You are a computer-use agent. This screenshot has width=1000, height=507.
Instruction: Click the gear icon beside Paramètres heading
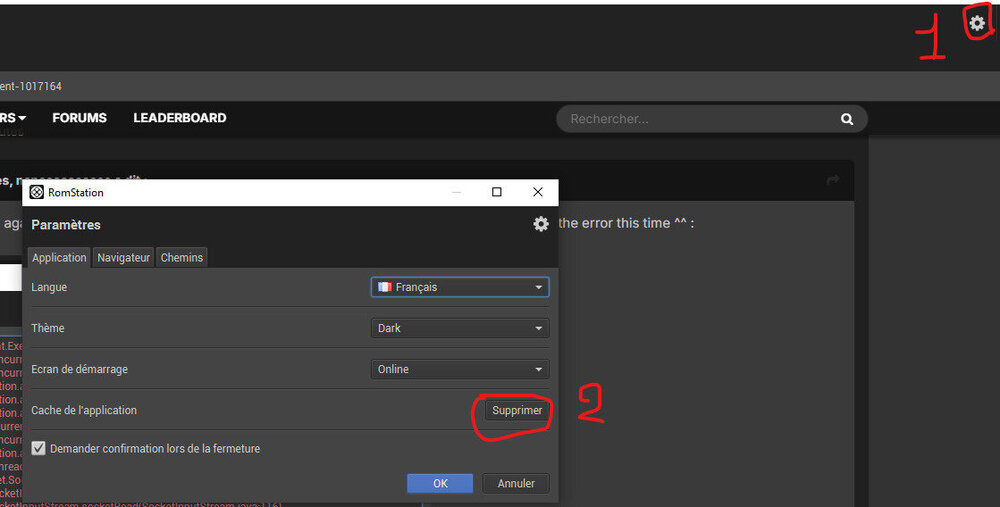tap(541, 224)
